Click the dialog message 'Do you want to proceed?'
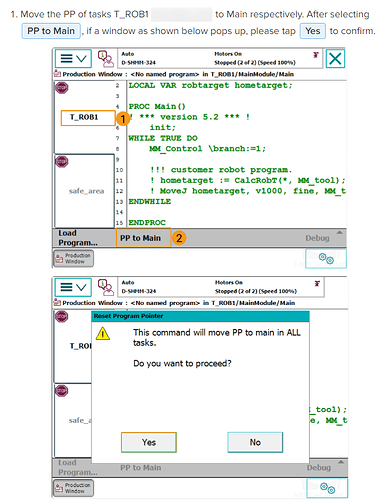 click(182, 363)
